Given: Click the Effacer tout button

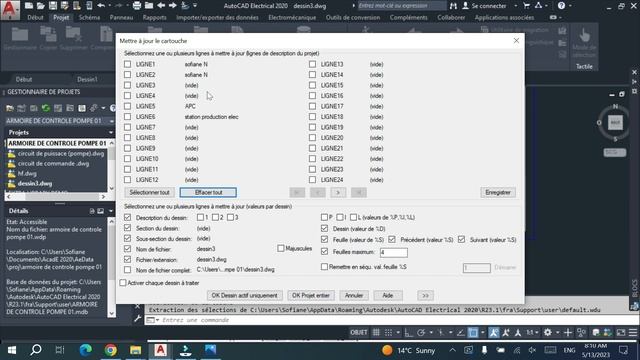Looking at the screenshot, I should (x=208, y=192).
